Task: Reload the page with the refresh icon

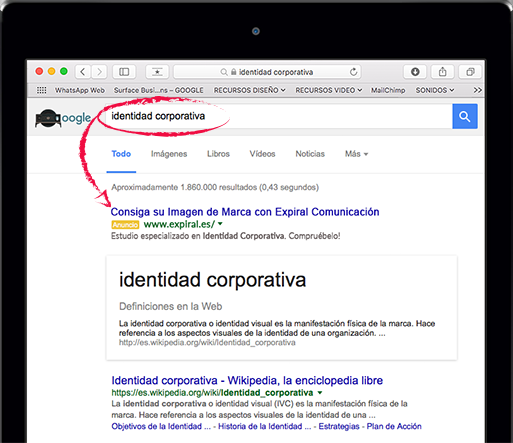Action: click(353, 72)
